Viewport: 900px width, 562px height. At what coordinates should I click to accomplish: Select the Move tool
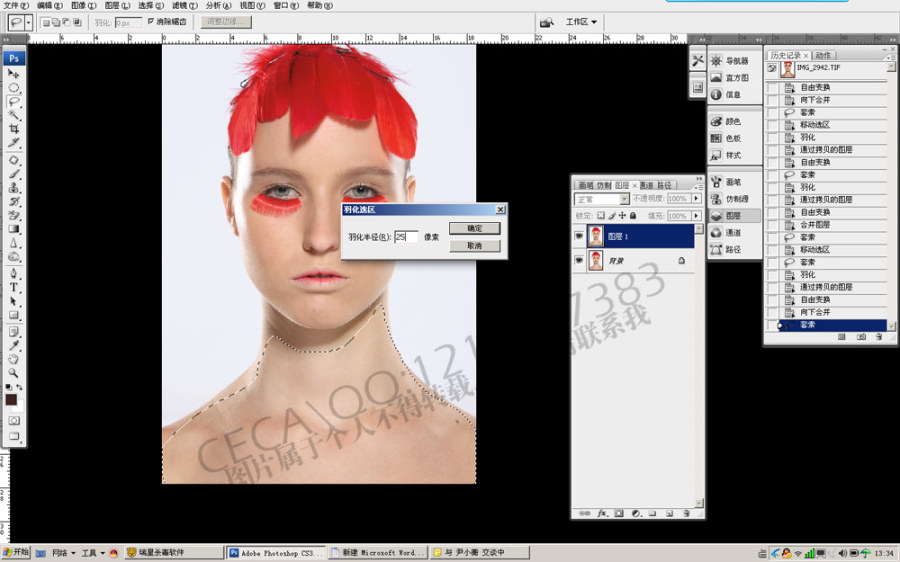tap(14, 74)
